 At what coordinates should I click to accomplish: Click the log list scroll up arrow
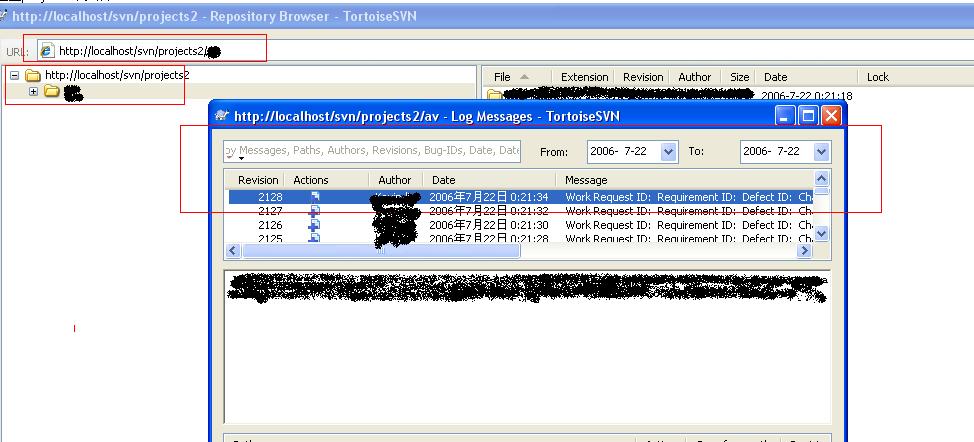point(821,179)
